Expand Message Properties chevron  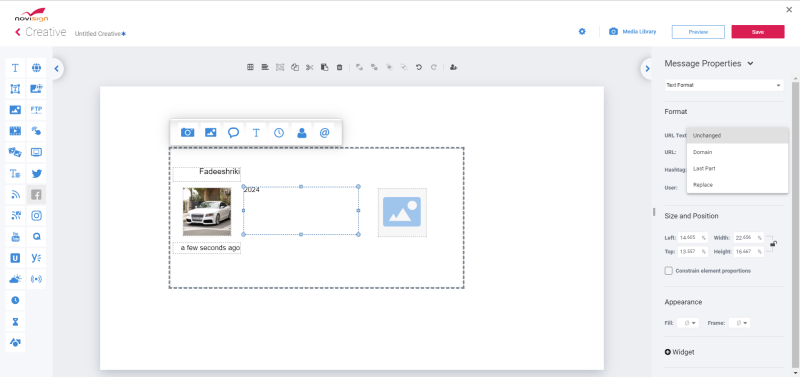750,64
